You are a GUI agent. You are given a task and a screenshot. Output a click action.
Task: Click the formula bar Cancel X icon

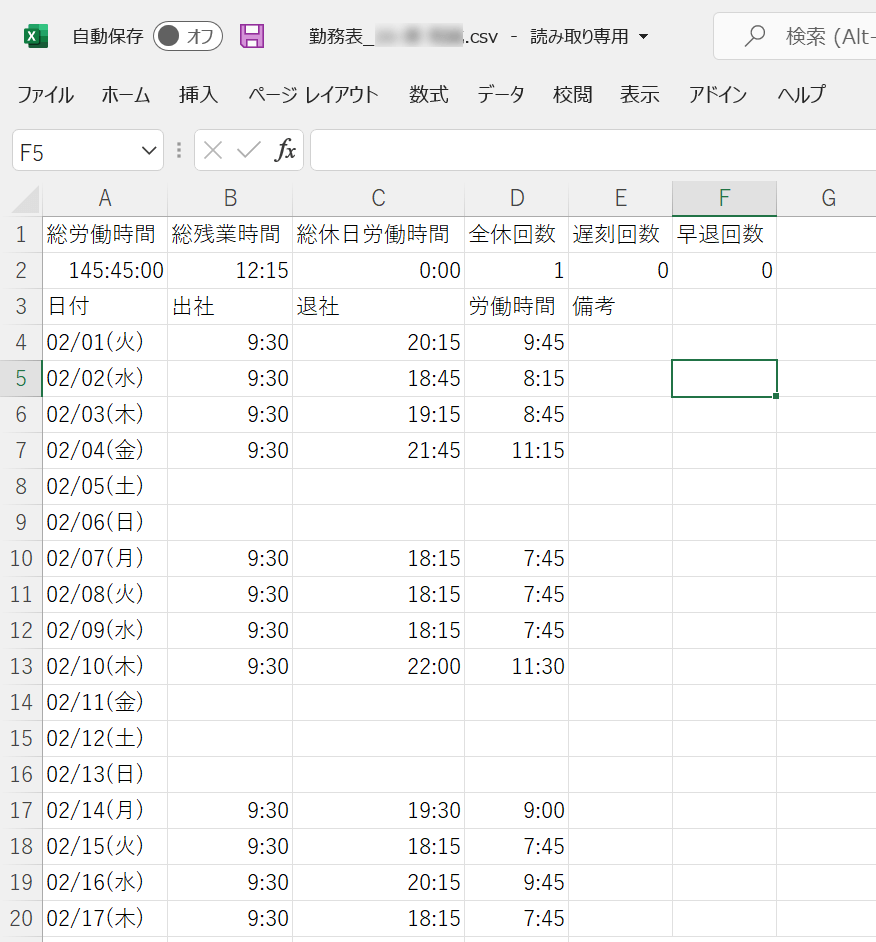pos(213,151)
